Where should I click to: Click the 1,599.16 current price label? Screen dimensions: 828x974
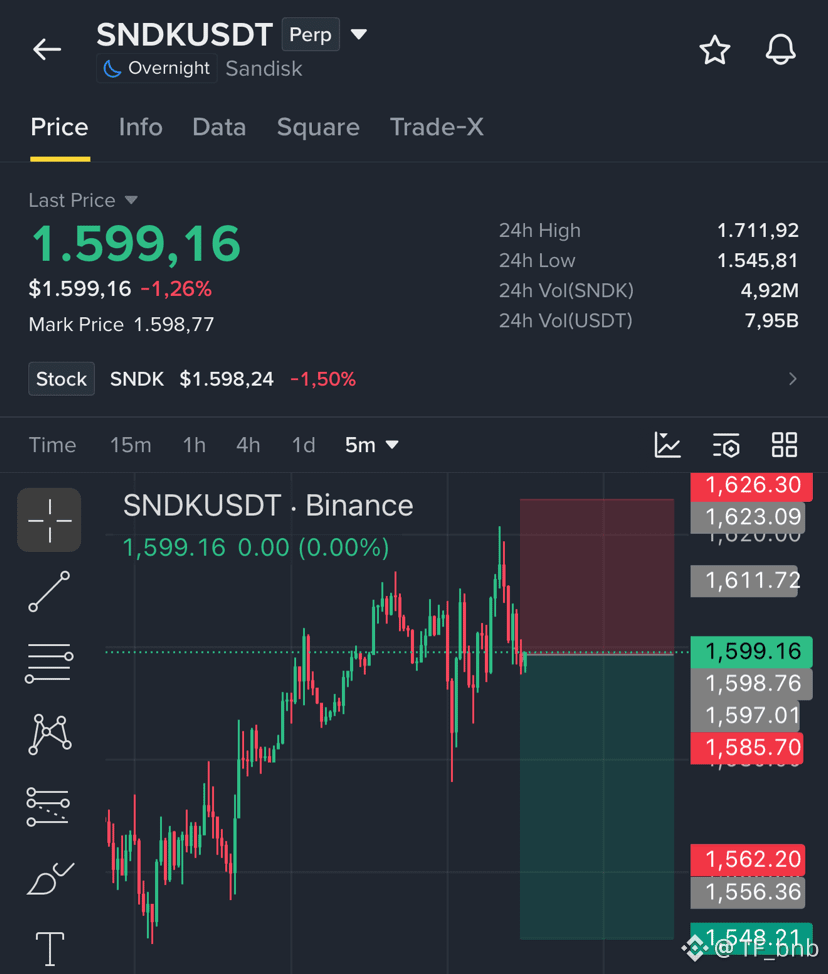pyautogui.click(x=752, y=652)
